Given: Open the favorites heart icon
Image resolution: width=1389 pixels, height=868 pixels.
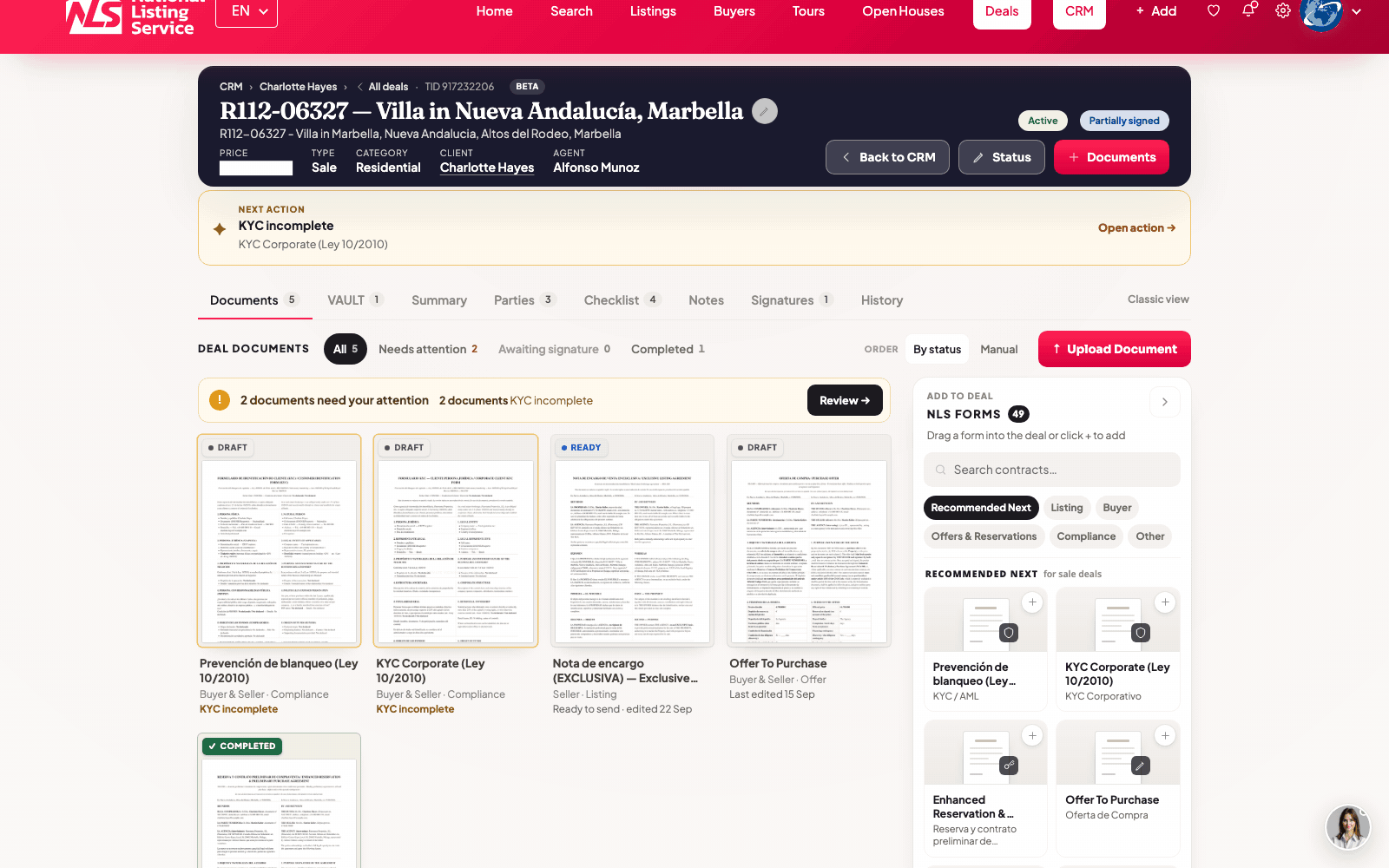Looking at the screenshot, I should [1214, 11].
